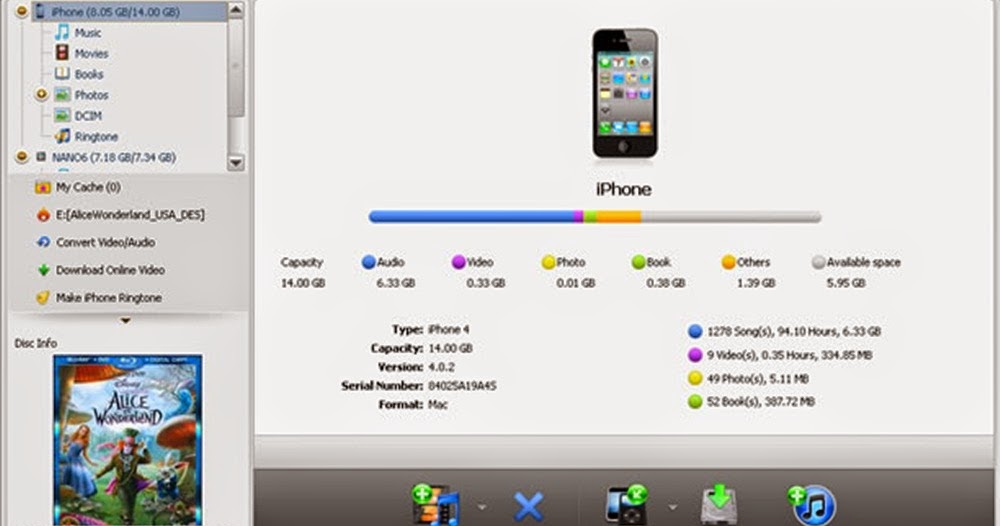Click the Make iPhone Ringtone icon

(43, 298)
